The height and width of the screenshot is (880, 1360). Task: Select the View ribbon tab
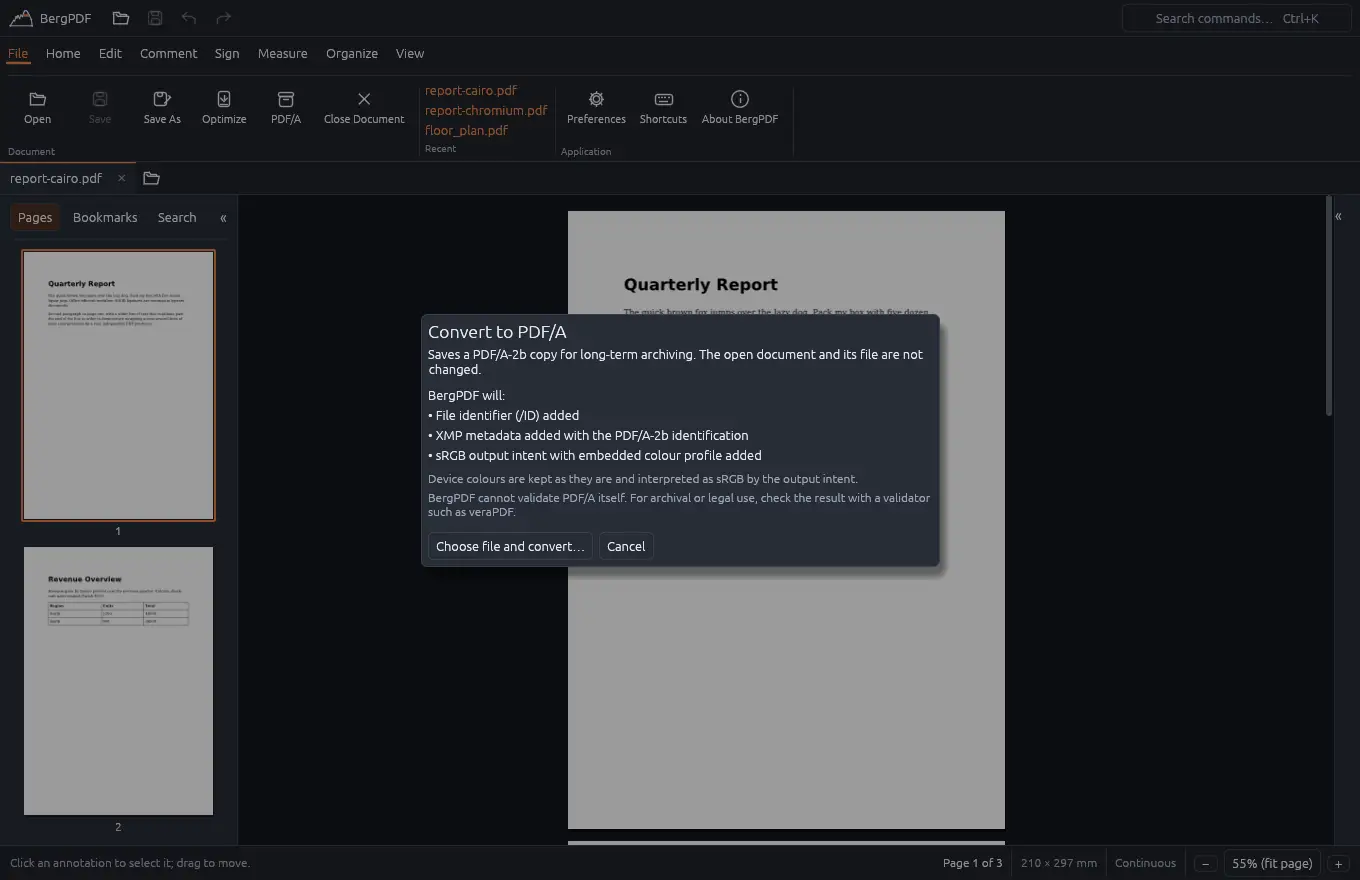point(410,53)
